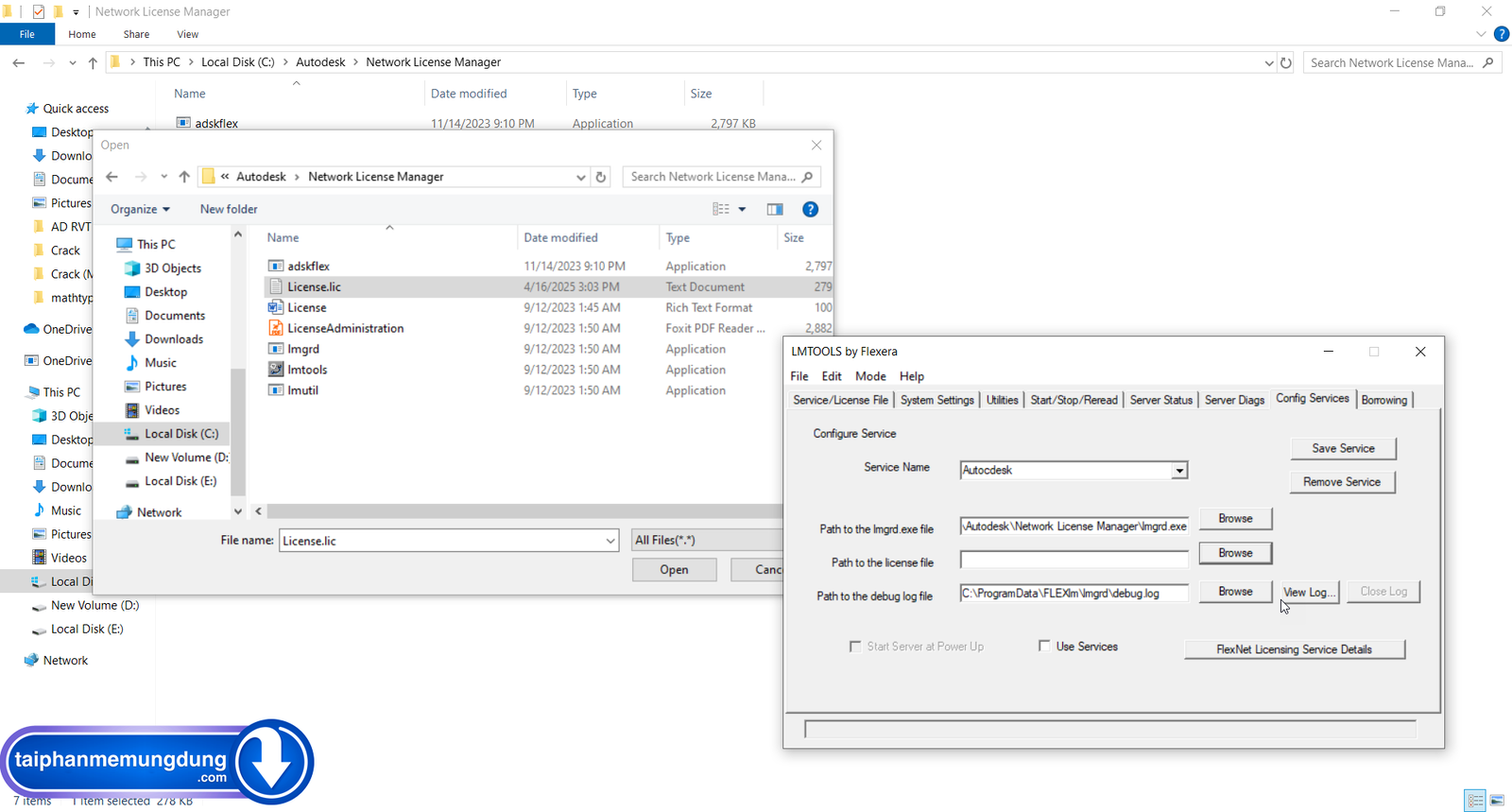Click the refresh icon in Explorer address bar
Viewport: 1512px width, 812px height.
point(1286,62)
